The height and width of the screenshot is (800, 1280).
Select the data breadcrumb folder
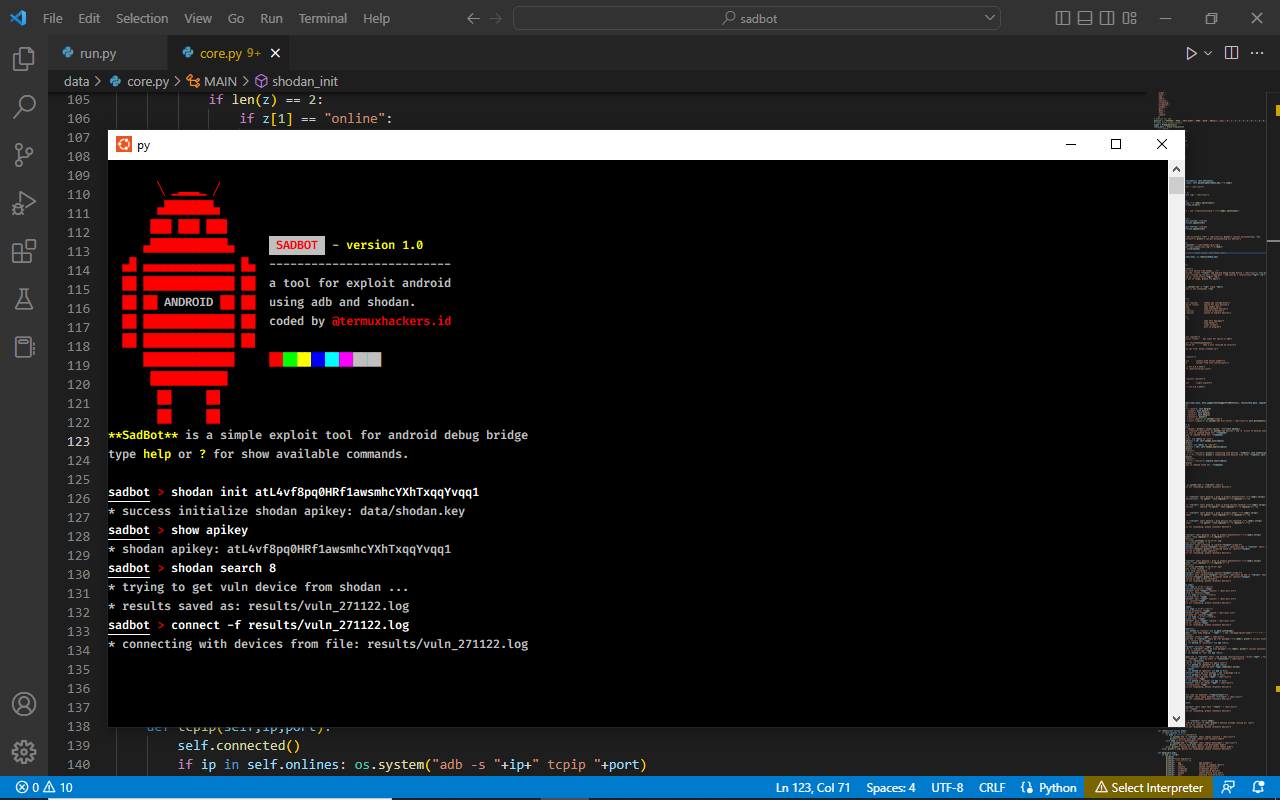click(76, 81)
